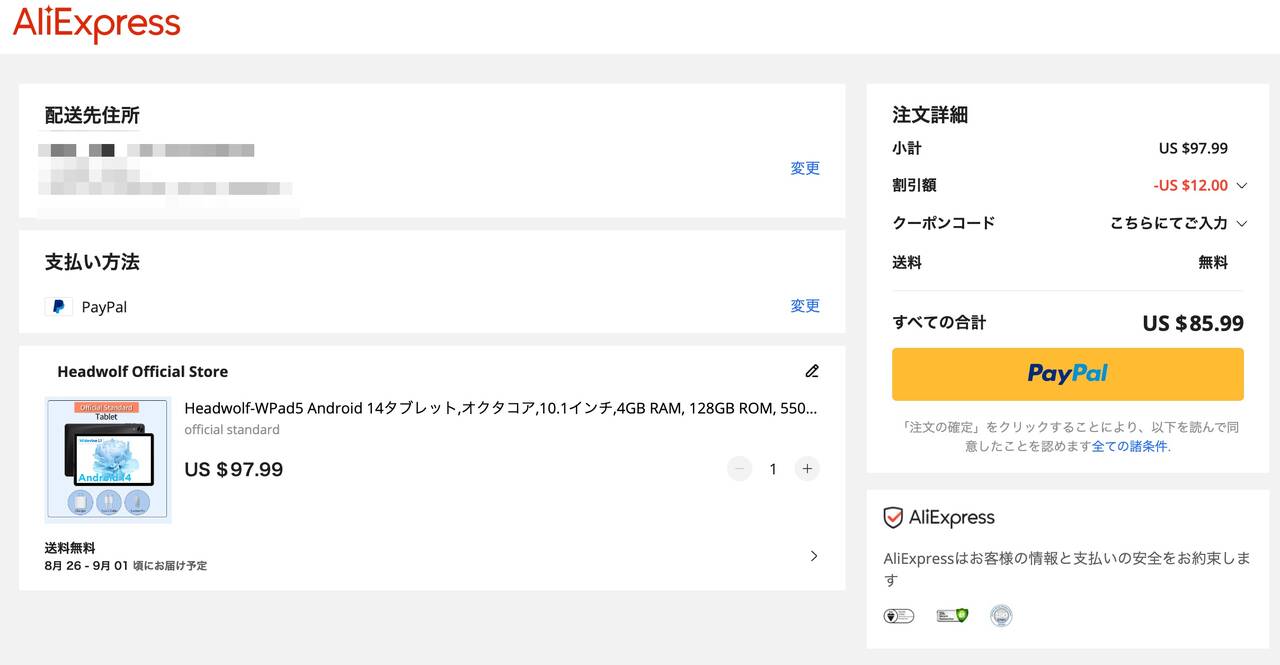This screenshot has width=1280, height=665.
Task: Click the quantity value field showing 1
Action: (x=773, y=468)
